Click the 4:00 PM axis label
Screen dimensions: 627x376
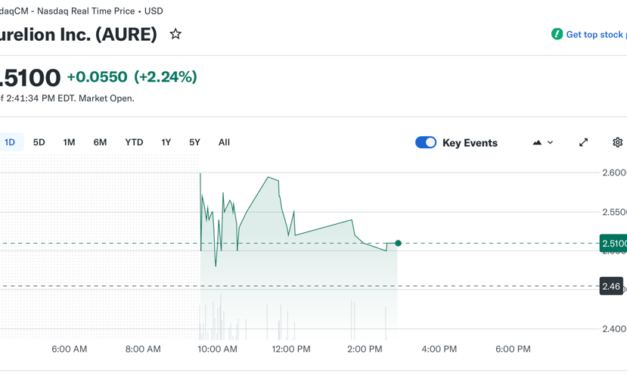coord(439,349)
